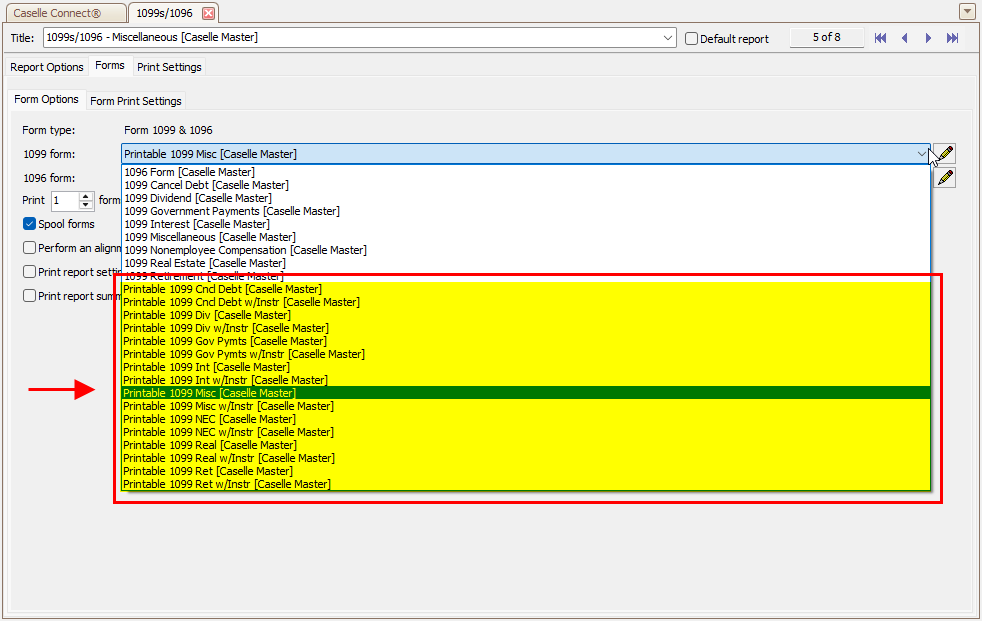Go to the first report arrow
Screen dimensions: 982x621
coord(880,38)
